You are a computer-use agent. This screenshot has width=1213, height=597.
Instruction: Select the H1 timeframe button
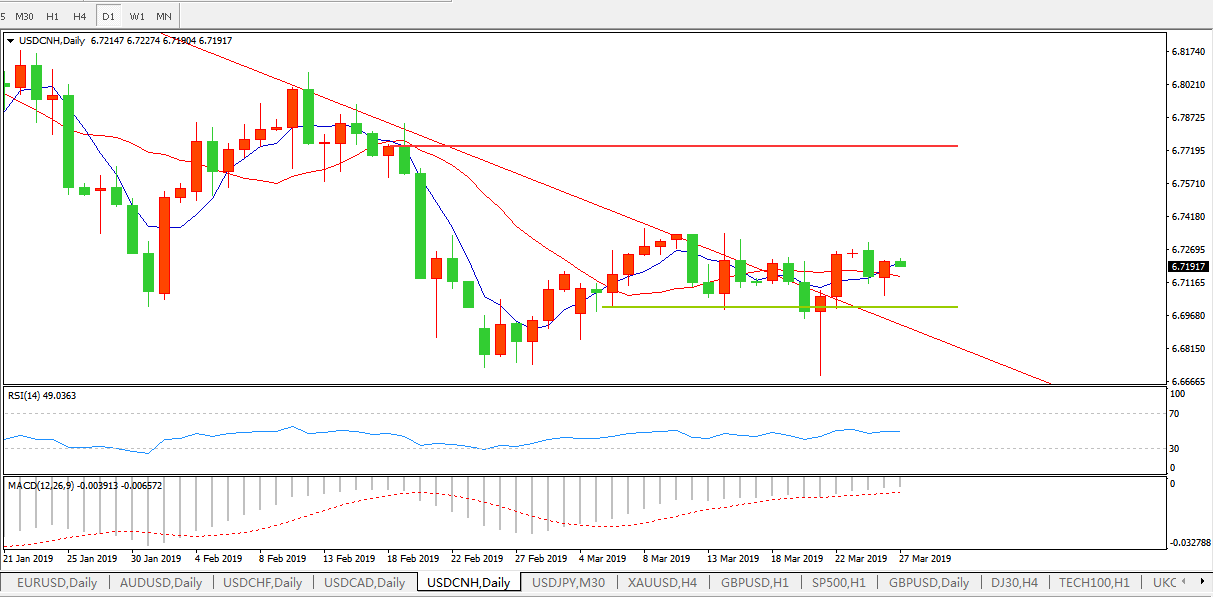53,17
